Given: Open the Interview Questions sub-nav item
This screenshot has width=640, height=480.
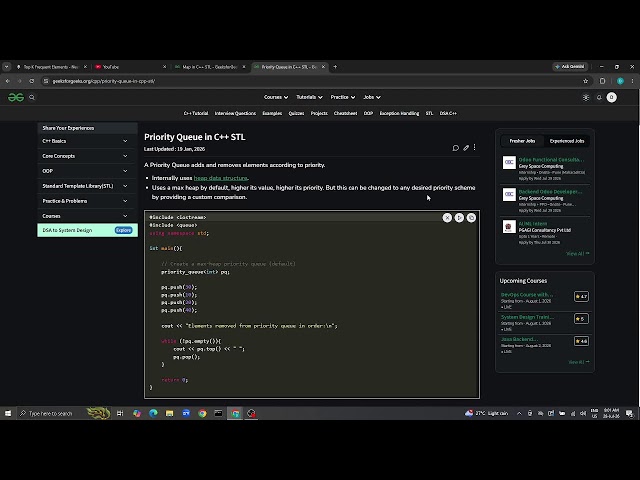Looking at the screenshot, I should coord(235,113).
